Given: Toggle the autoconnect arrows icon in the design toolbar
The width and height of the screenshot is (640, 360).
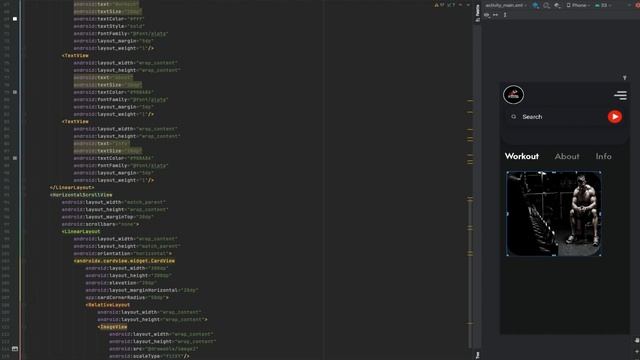Looking at the screenshot, I should (496, 15).
